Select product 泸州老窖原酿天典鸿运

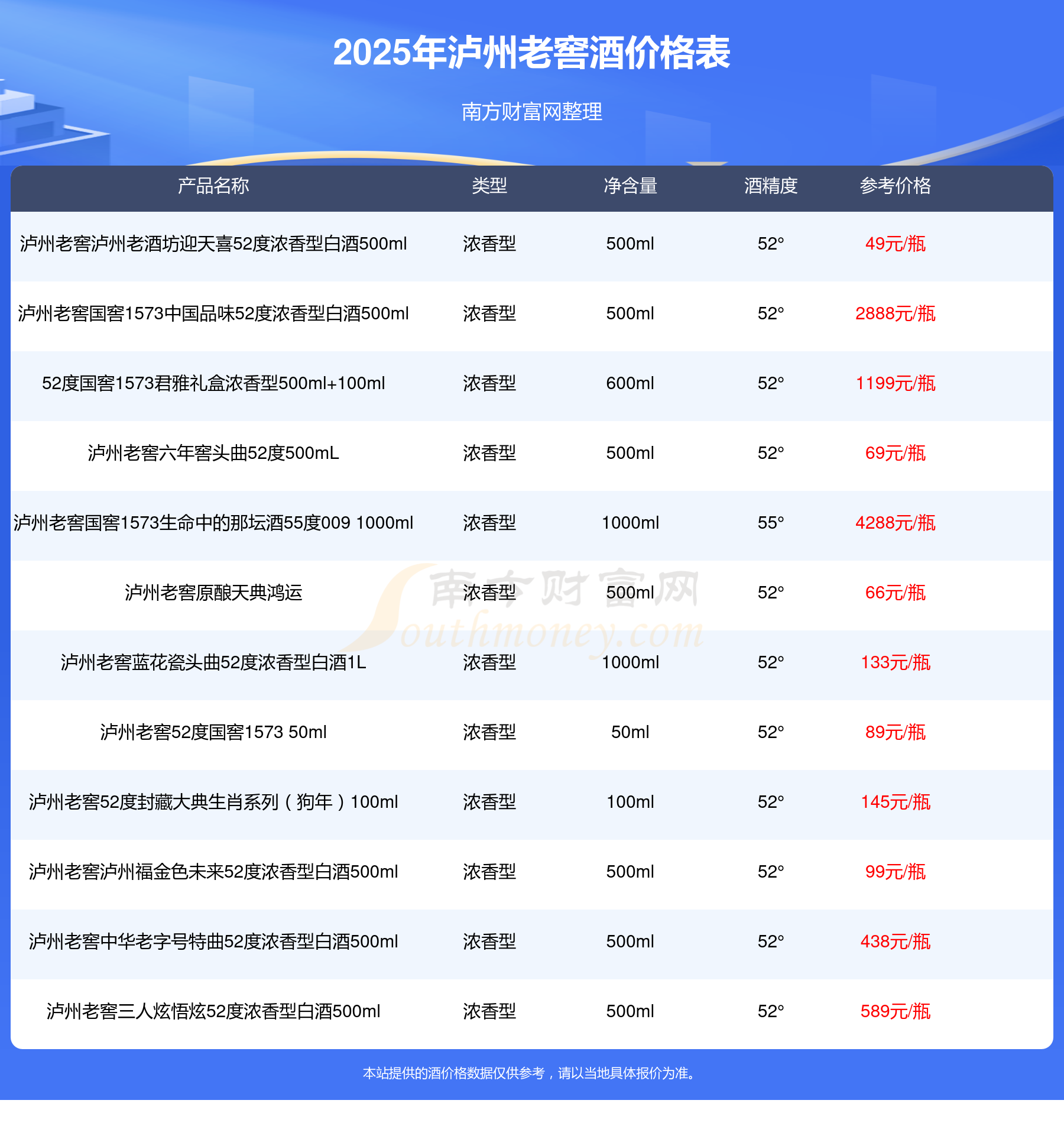[x=213, y=593]
